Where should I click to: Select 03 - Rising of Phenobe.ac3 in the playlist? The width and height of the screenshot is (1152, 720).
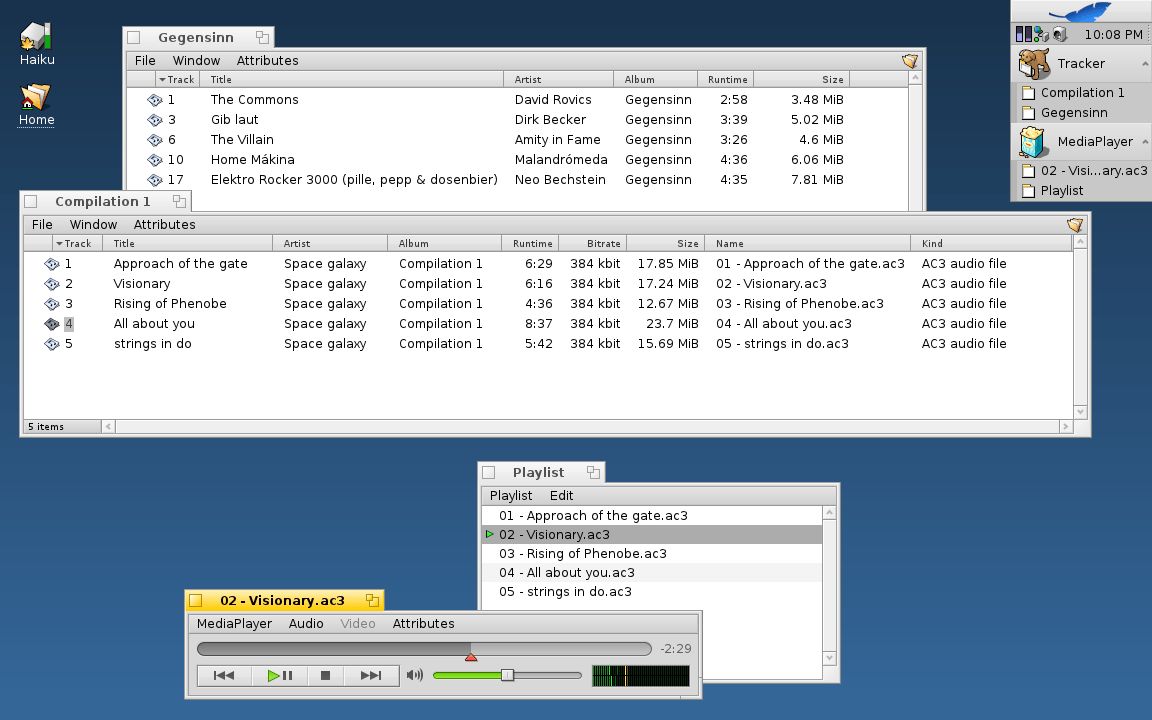pos(582,553)
